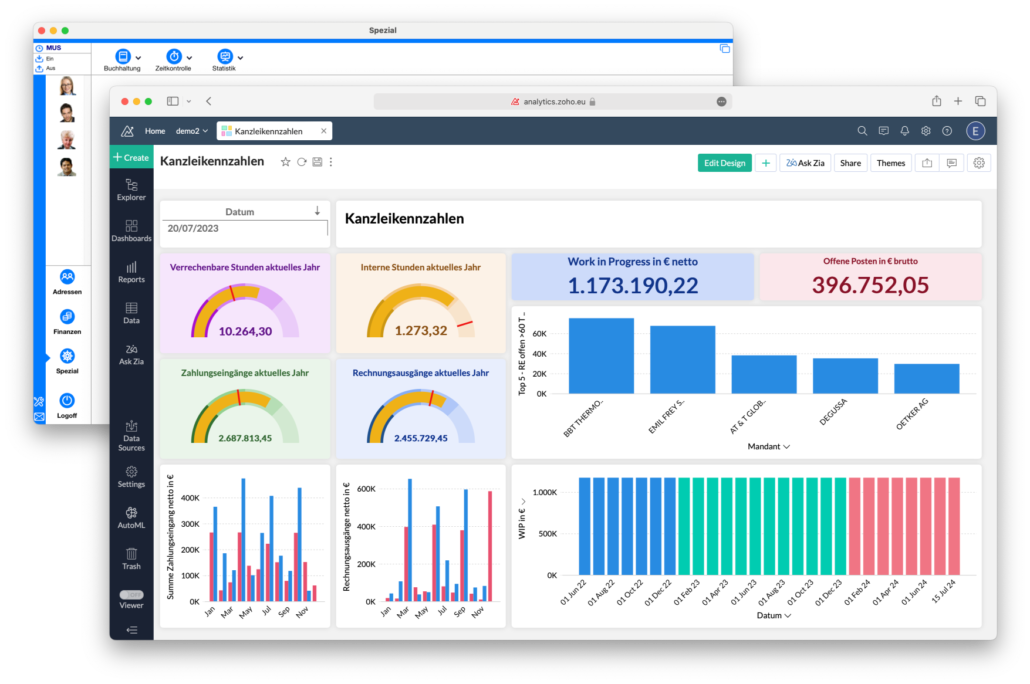Open the Finanzen module icon
Image resolution: width=1030 pixels, height=684 pixels.
(67, 321)
